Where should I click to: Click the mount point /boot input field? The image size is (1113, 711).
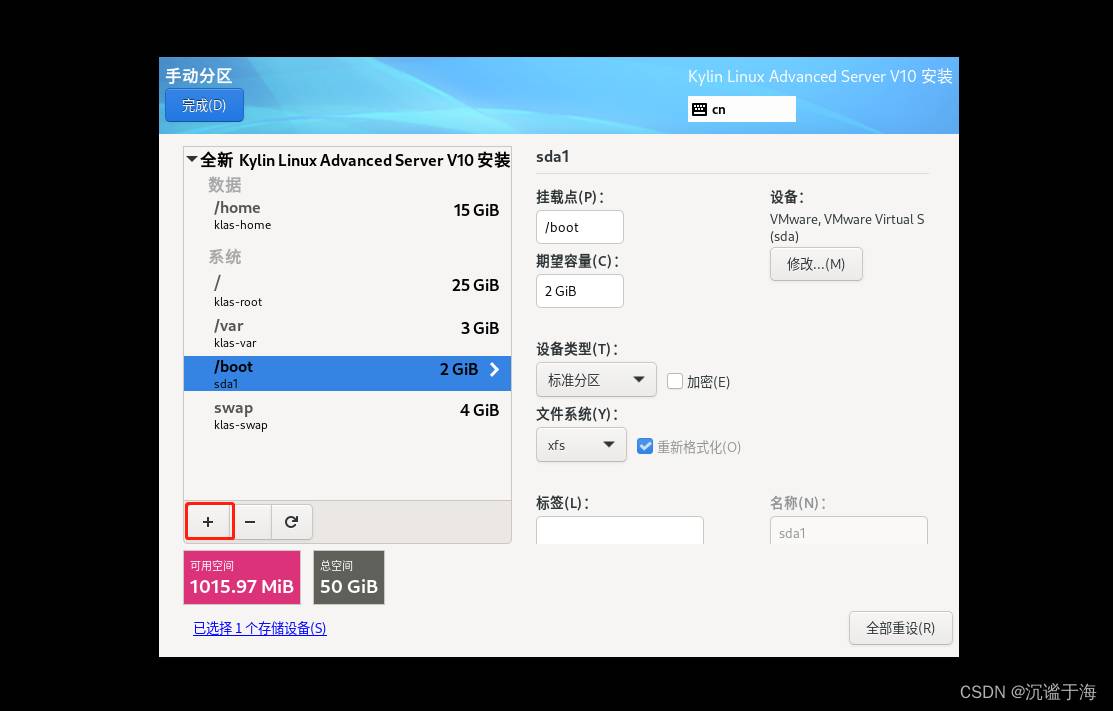click(x=579, y=227)
